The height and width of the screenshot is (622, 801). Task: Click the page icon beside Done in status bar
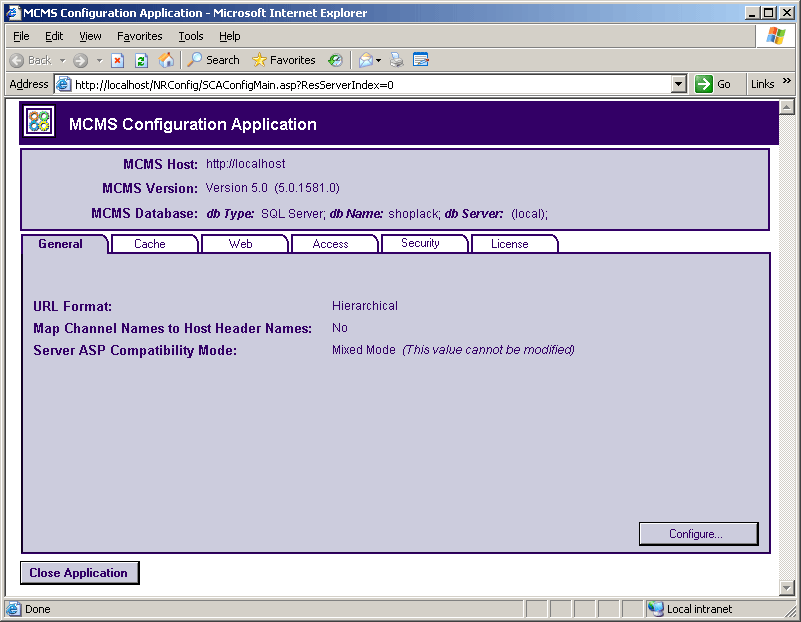13,609
